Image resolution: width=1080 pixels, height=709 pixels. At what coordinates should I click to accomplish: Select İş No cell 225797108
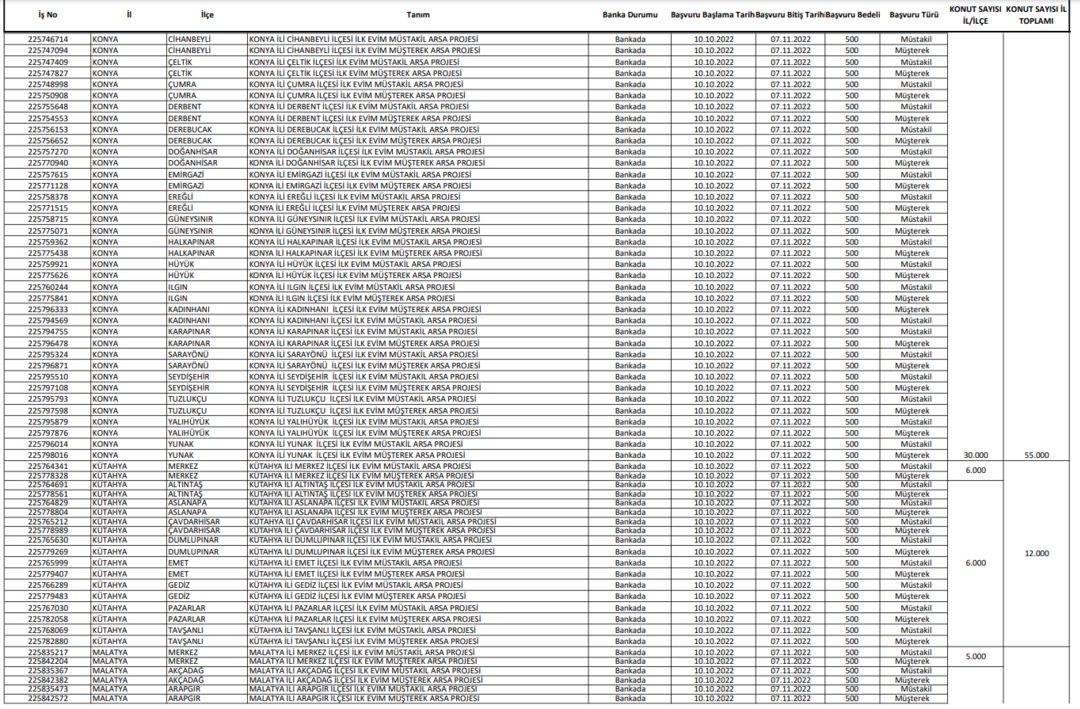coord(48,388)
